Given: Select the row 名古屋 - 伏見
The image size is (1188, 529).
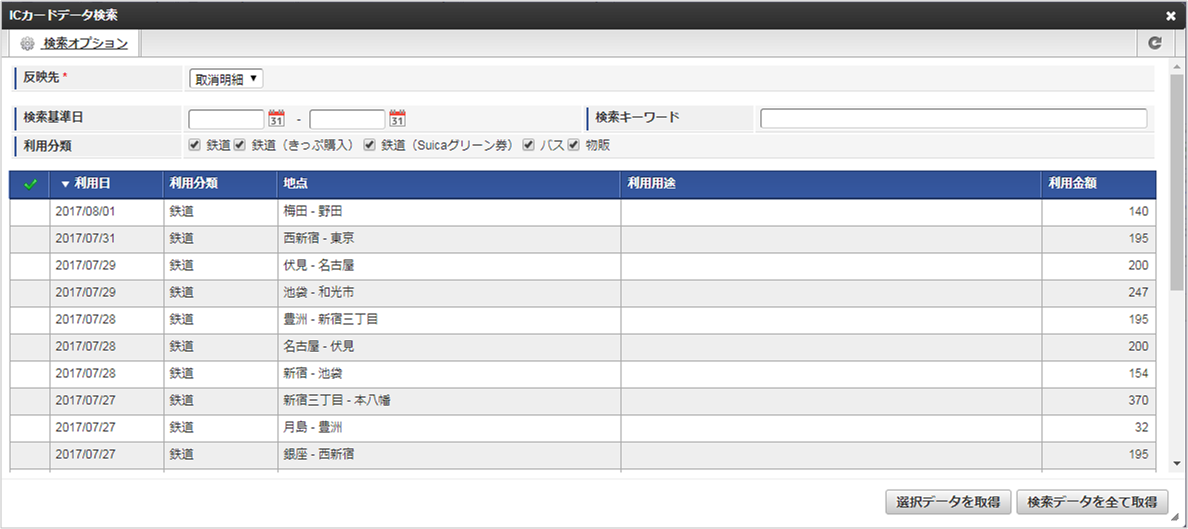Looking at the screenshot, I should [x=583, y=347].
